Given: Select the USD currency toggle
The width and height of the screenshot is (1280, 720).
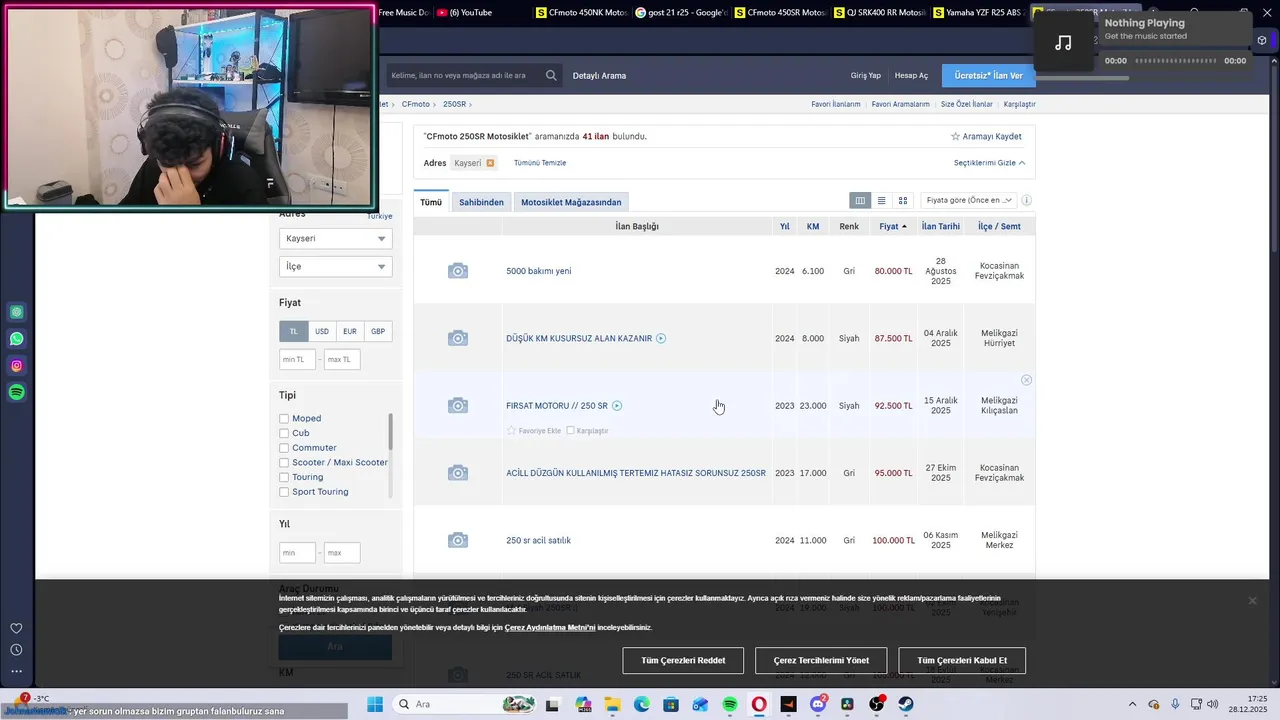Looking at the screenshot, I should point(322,331).
